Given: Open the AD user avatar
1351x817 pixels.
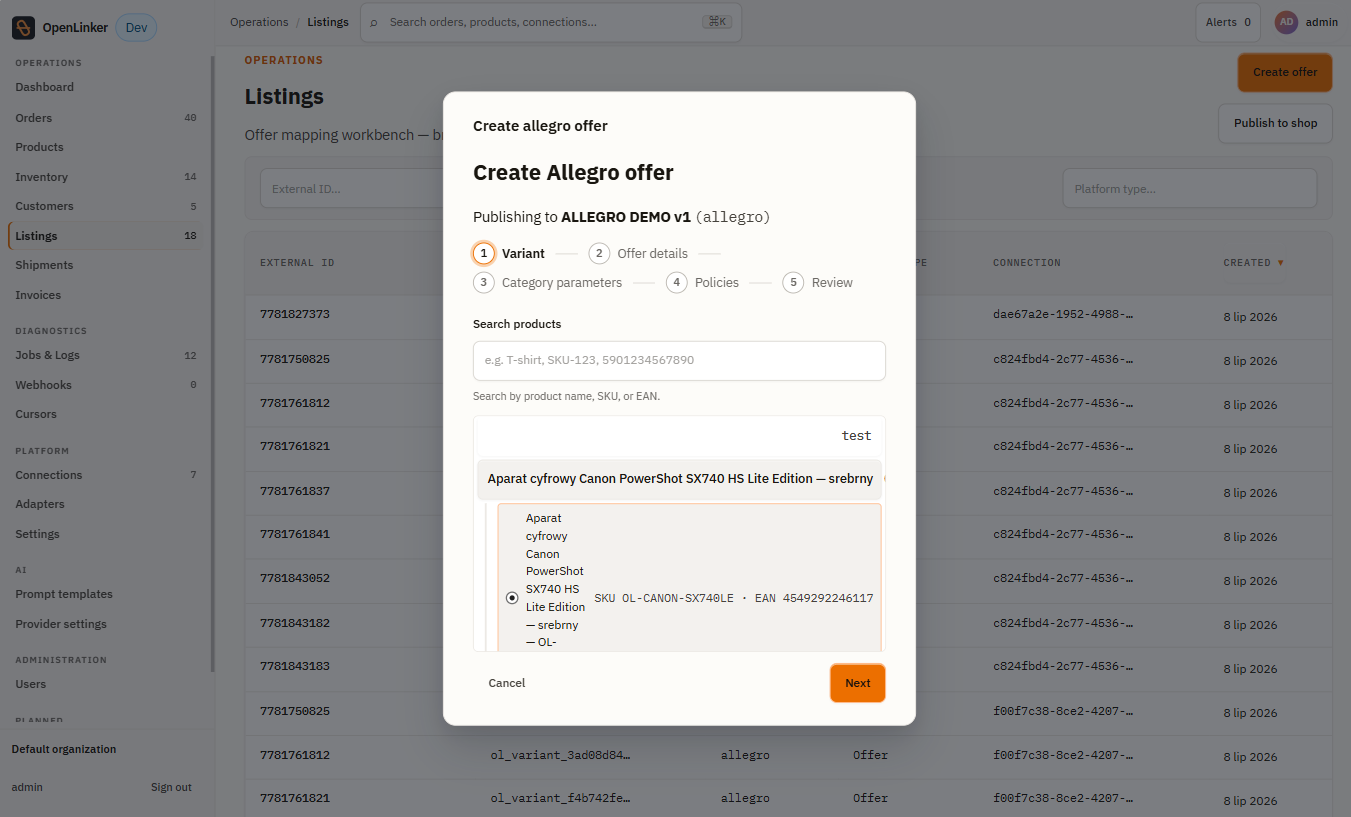Looking at the screenshot, I should pyautogui.click(x=1286, y=22).
